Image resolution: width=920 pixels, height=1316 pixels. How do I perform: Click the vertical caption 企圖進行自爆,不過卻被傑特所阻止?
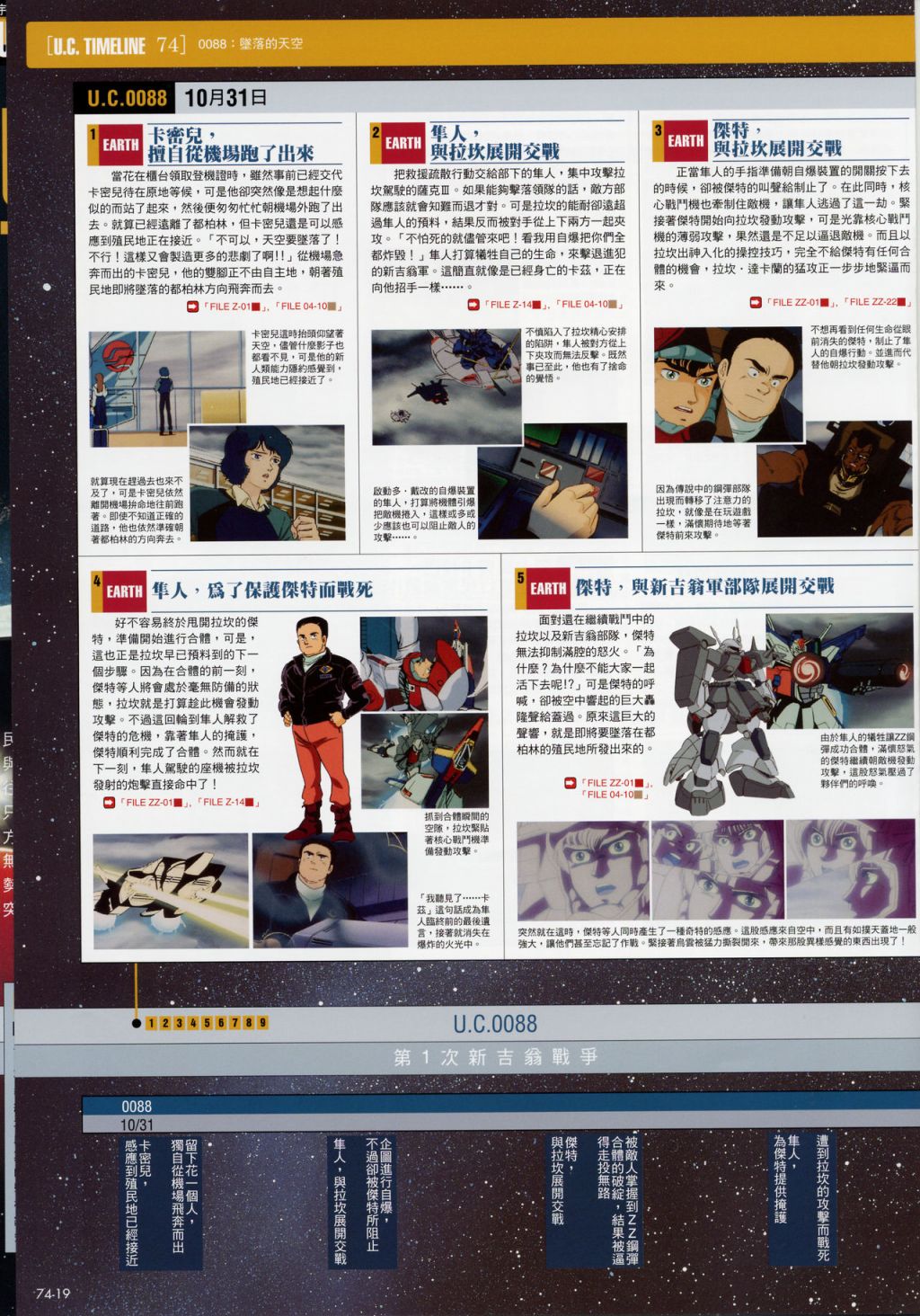[377, 1196]
